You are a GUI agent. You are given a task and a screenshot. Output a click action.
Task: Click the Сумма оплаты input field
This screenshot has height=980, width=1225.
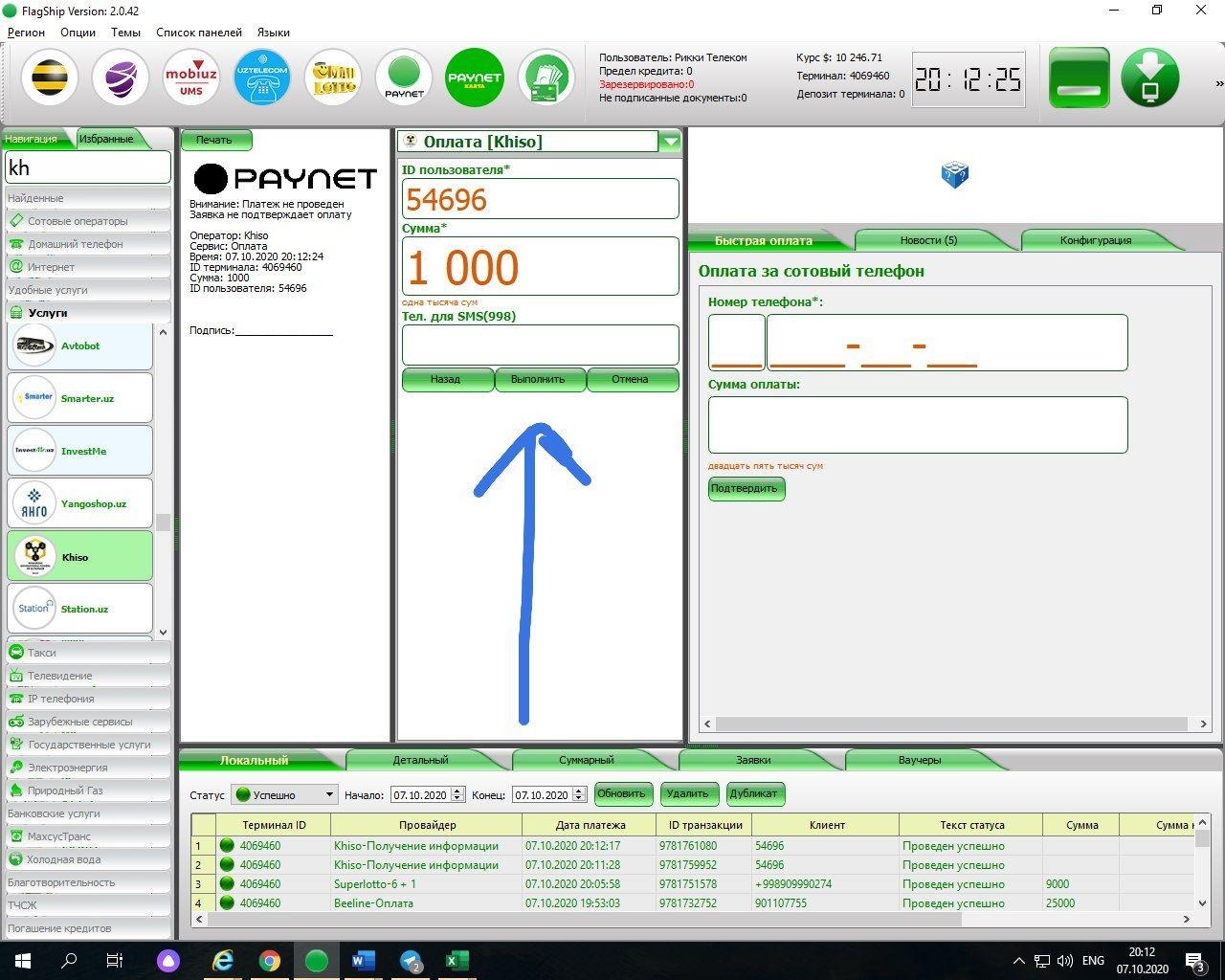point(918,425)
